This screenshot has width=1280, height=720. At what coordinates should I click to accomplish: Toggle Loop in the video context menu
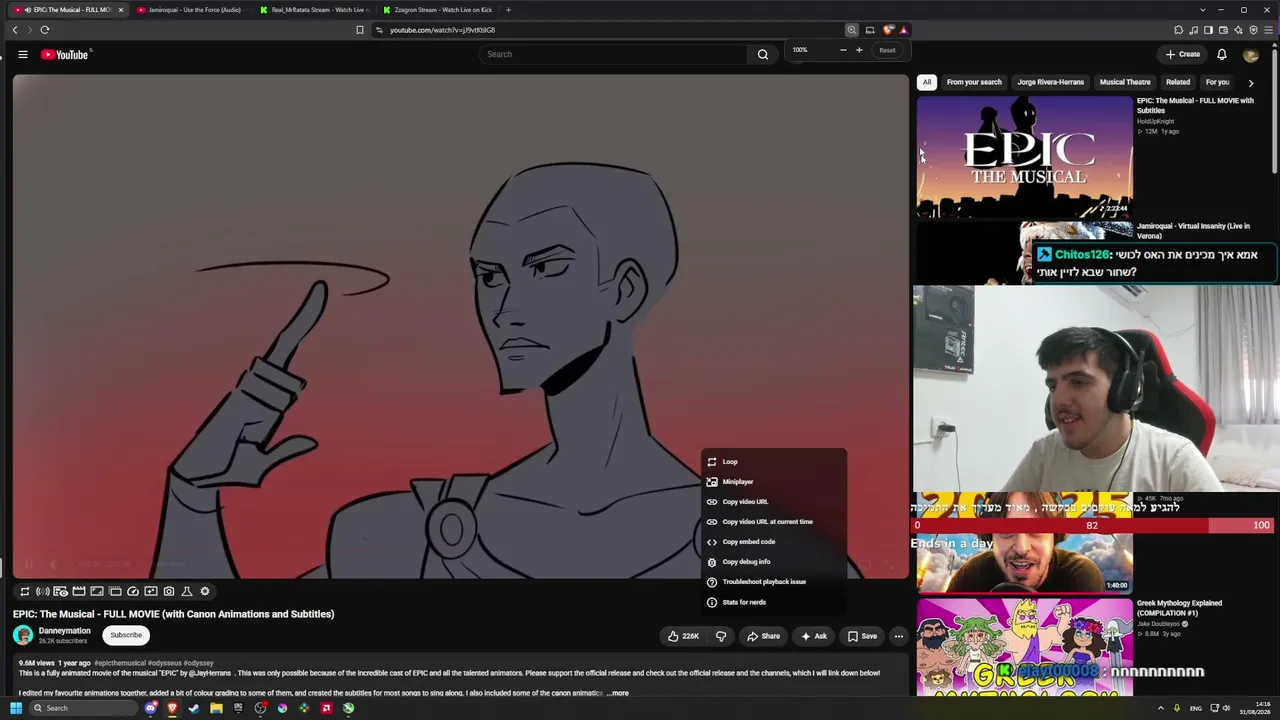pyautogui.click(x=774, y=462)
